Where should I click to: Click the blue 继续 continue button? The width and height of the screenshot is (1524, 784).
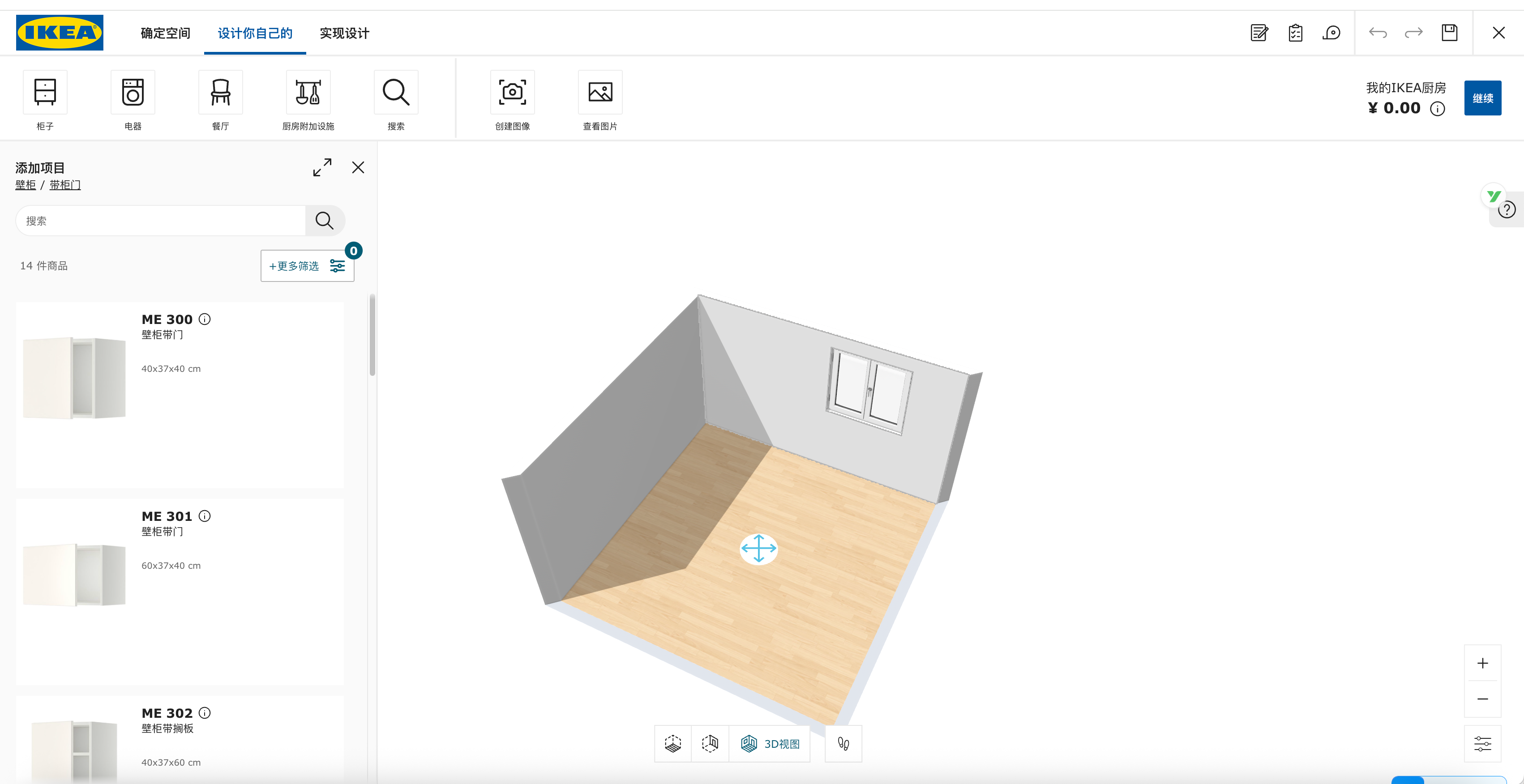(1482, 98)
